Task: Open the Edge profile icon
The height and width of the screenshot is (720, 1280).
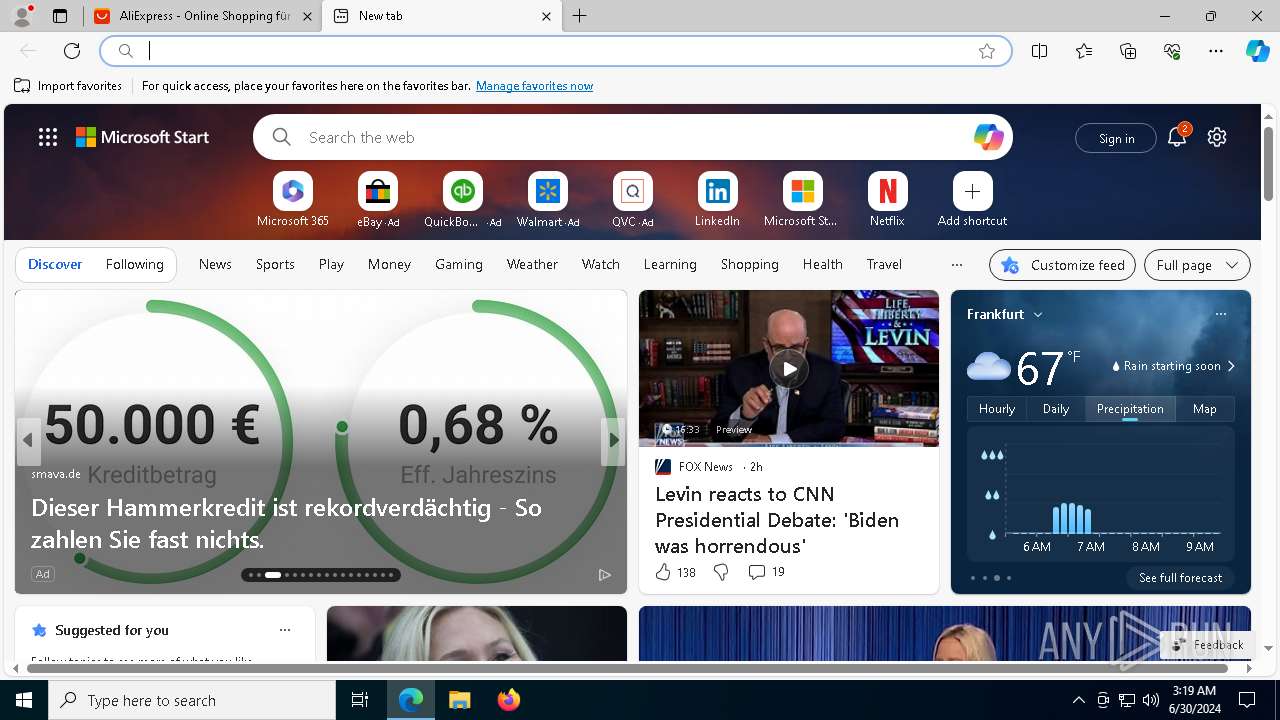Action: (x=22, y=16)
